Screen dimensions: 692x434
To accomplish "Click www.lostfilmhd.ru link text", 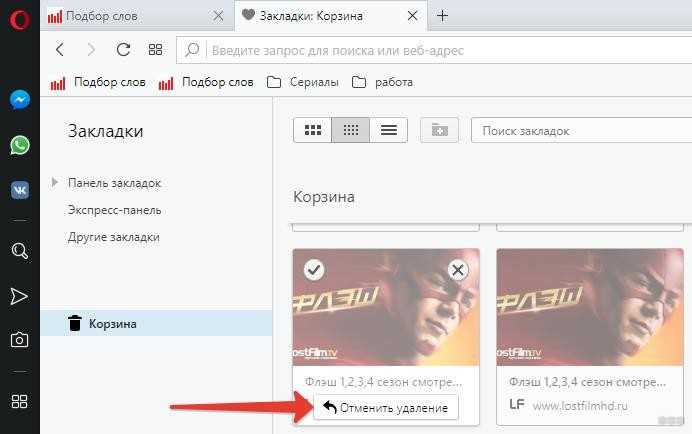I will pyautogui.click(x=580, y=405).
